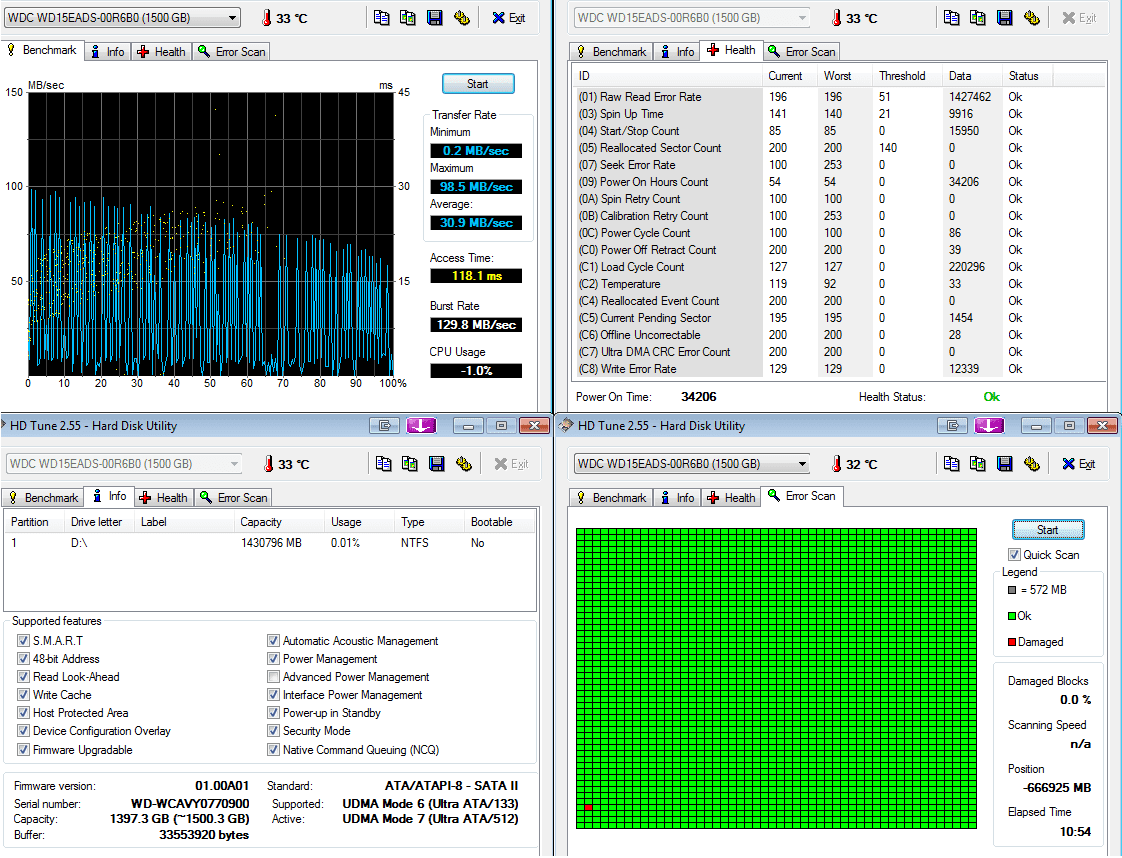Screen dimensions: 1122x858
Task: Select partition 1 row D:\
Action: 269,543
